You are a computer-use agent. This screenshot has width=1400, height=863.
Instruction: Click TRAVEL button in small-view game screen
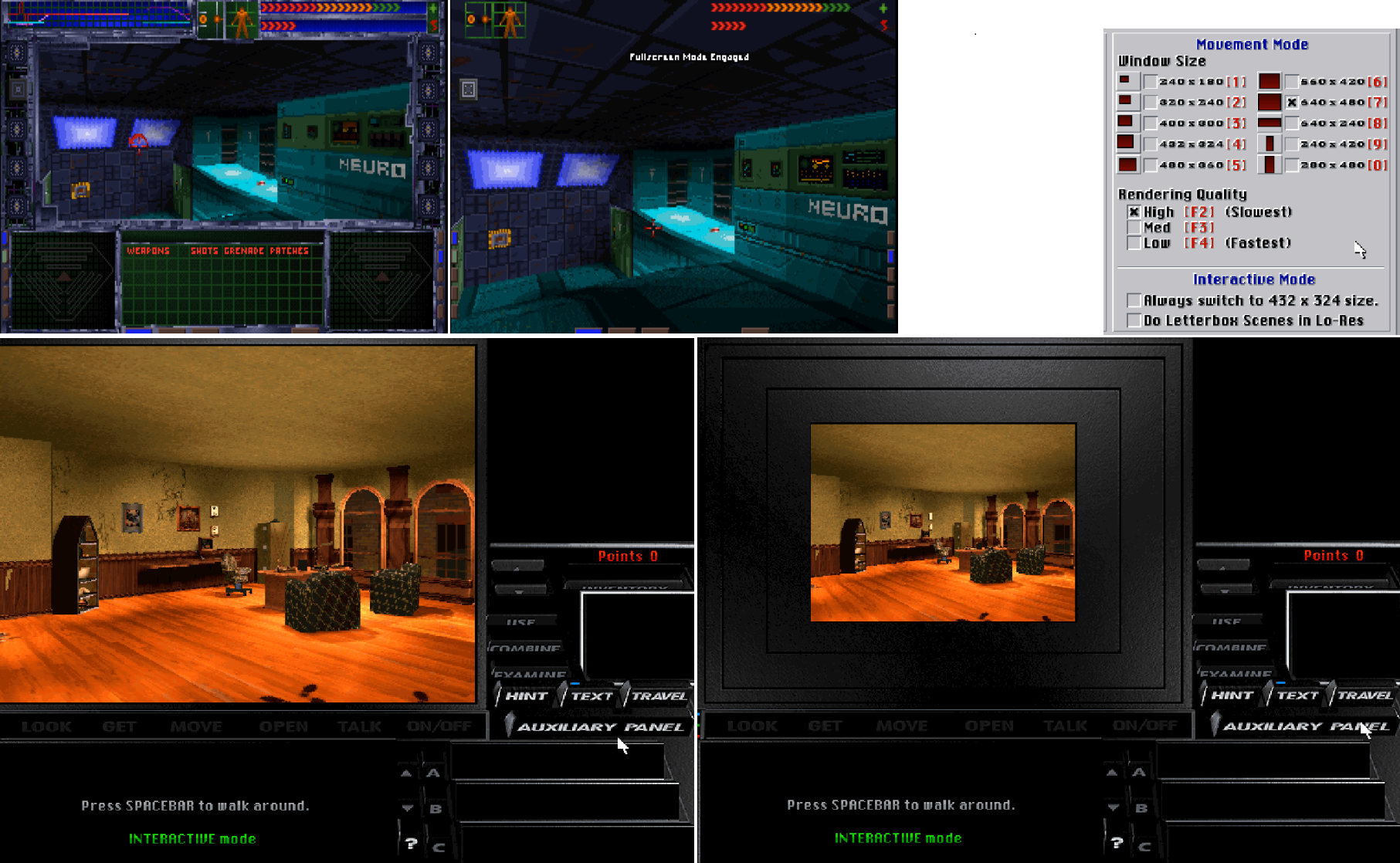coord(1364,695)
